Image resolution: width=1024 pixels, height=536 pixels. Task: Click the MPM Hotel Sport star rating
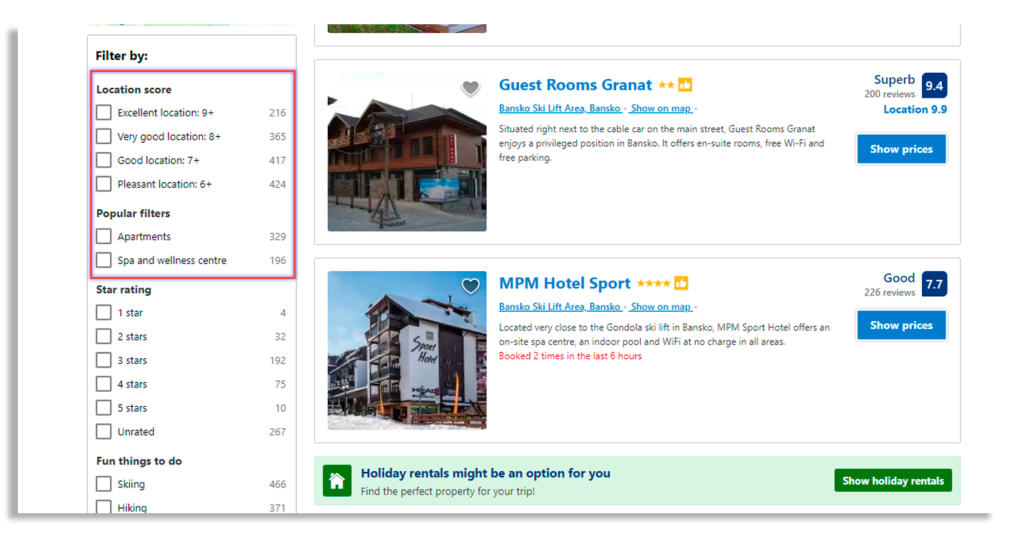(x=654, y=284)
